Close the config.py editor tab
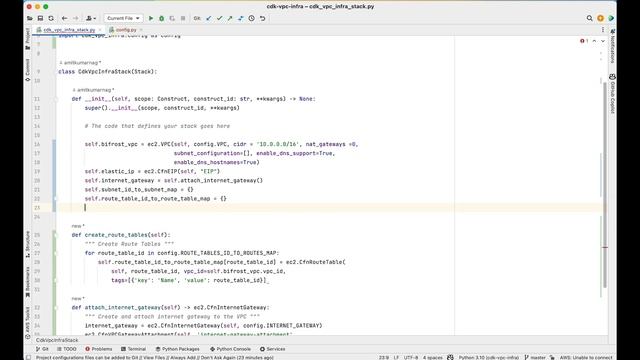The height and width of the screenshot is (360, 640). pyautogui.click(x=141, y=30)
